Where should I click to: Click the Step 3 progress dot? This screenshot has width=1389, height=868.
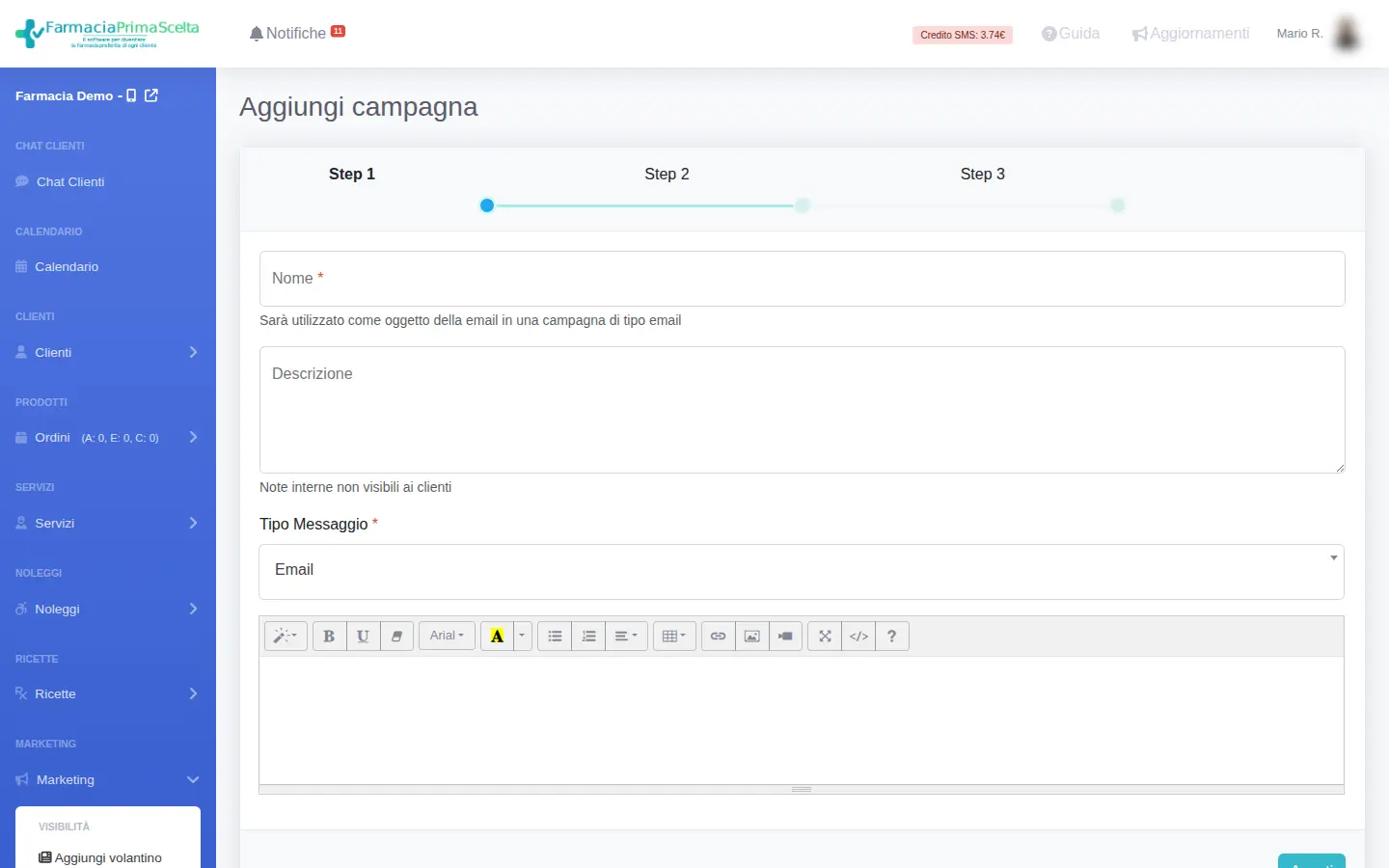point(1118,205)
